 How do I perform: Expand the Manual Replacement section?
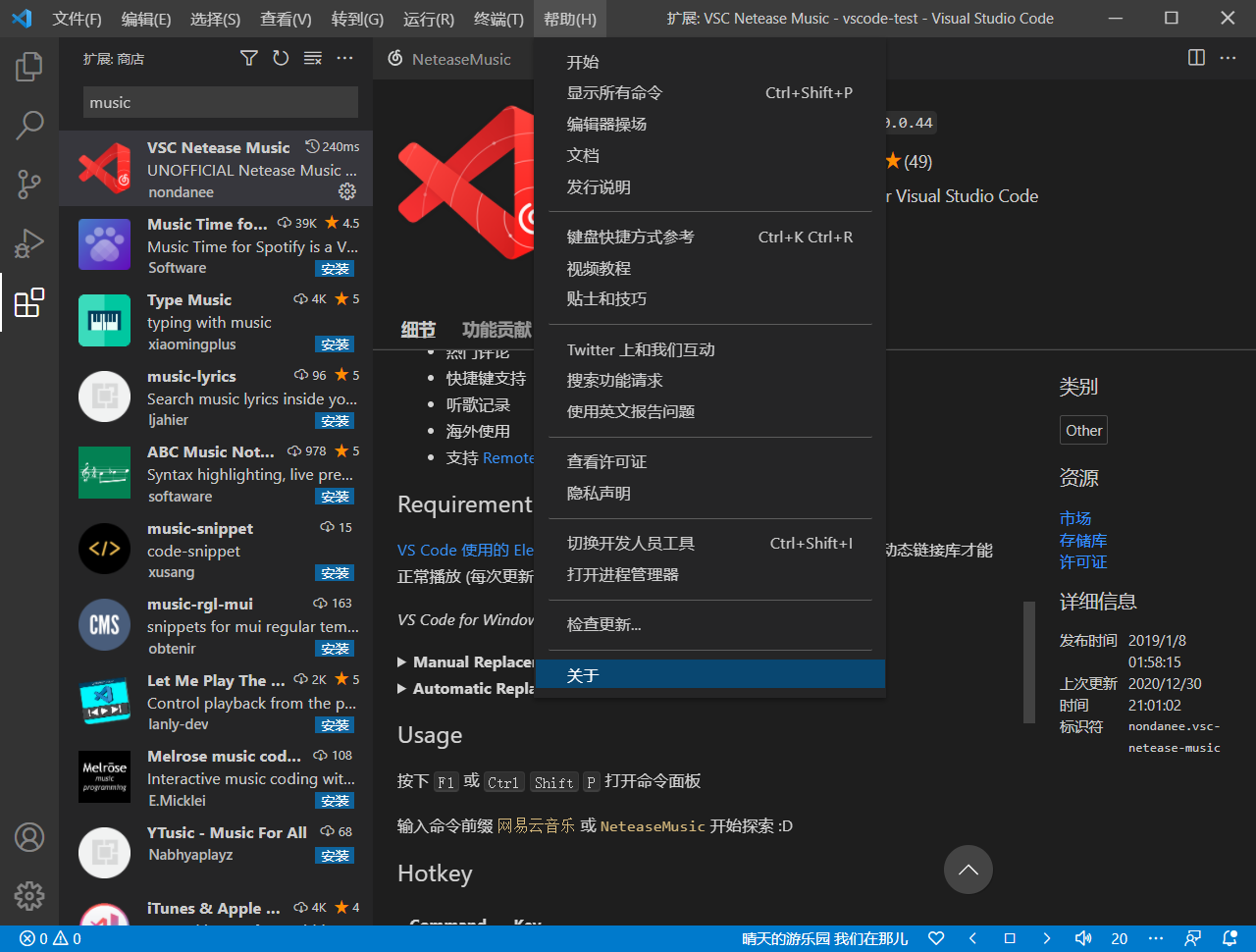point(467,662)
